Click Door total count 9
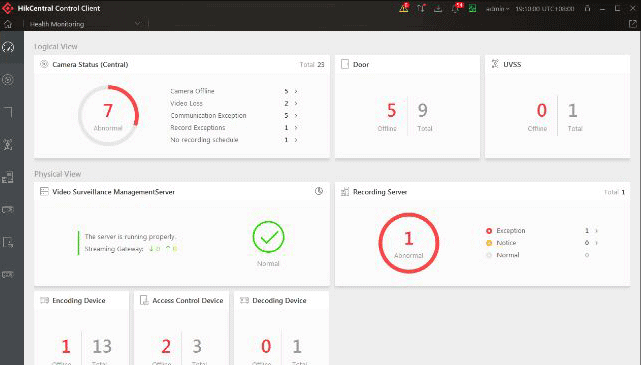 pos(423,110)
